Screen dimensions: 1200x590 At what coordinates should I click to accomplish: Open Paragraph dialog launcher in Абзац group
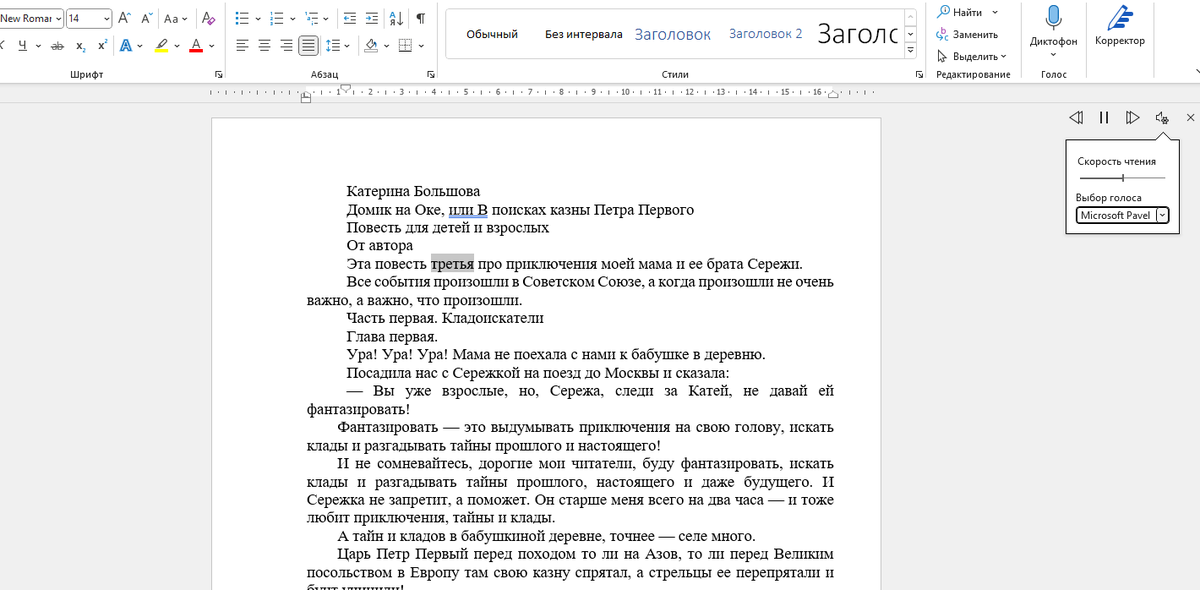(x=430, y=75)
